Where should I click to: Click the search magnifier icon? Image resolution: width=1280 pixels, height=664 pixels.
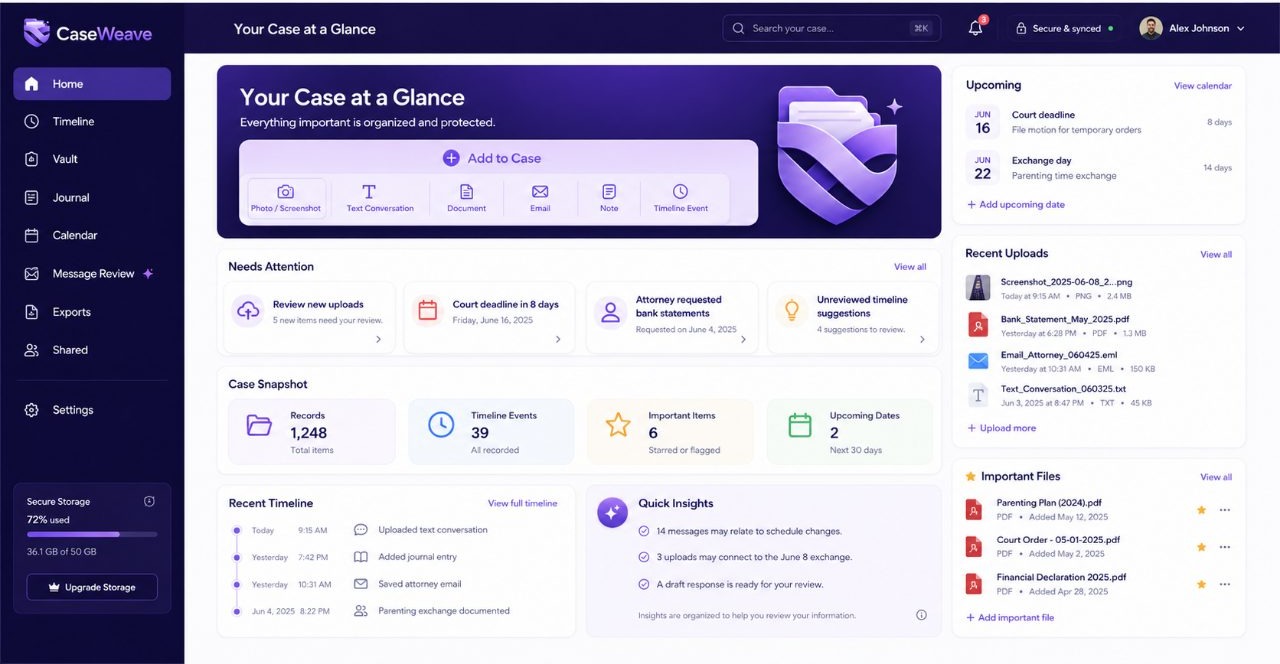(x=739, y=28)
